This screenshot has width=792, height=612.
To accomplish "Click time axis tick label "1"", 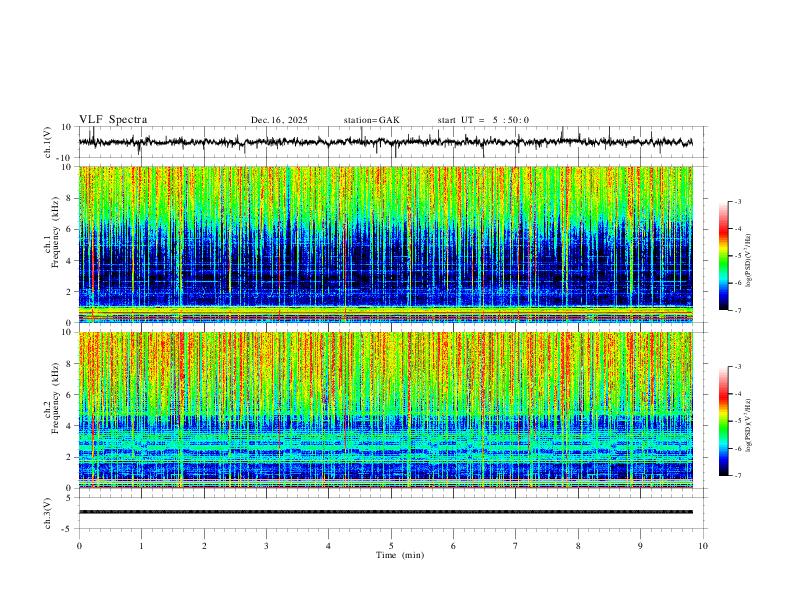I will (141, 546).
